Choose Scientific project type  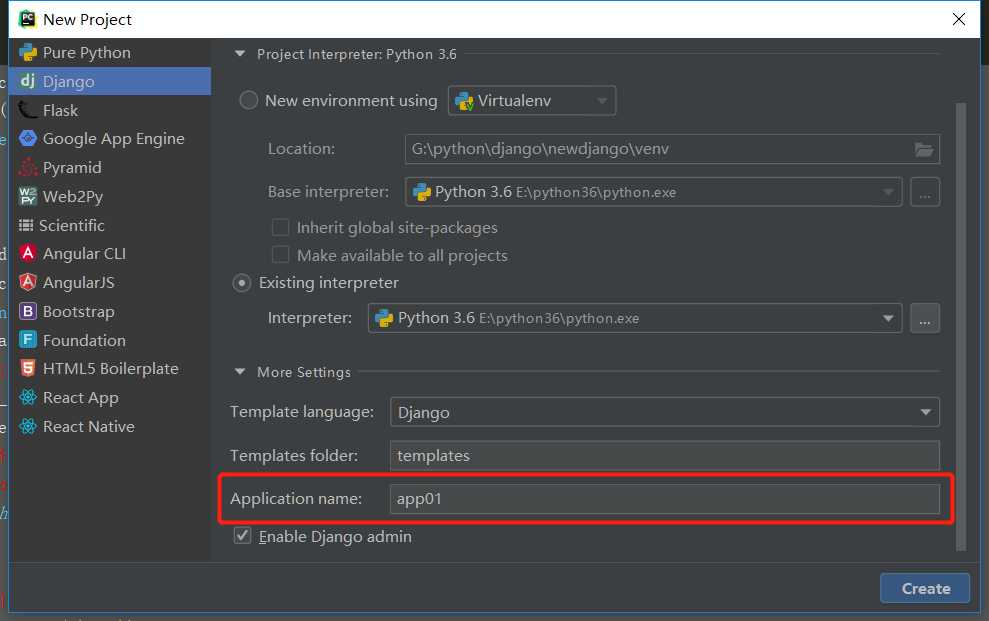(110, 225)
